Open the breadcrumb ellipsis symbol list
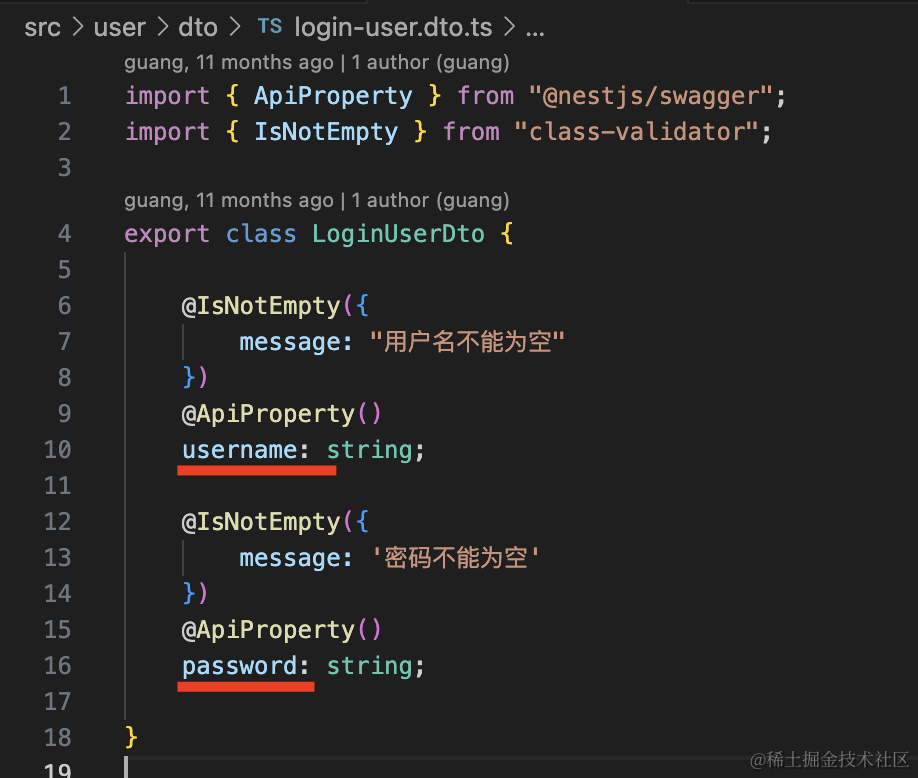This screenshot has height=778, width=918. click(x=535, y=33)
